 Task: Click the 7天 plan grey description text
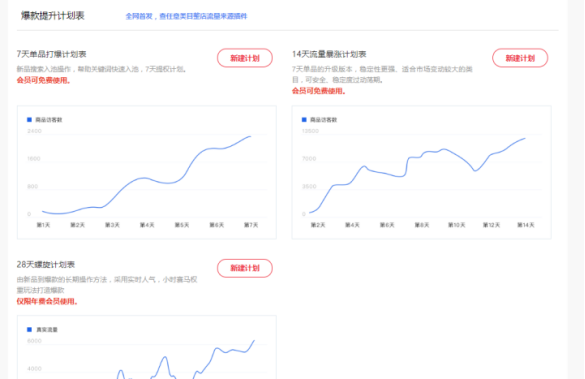pos(101,69)
